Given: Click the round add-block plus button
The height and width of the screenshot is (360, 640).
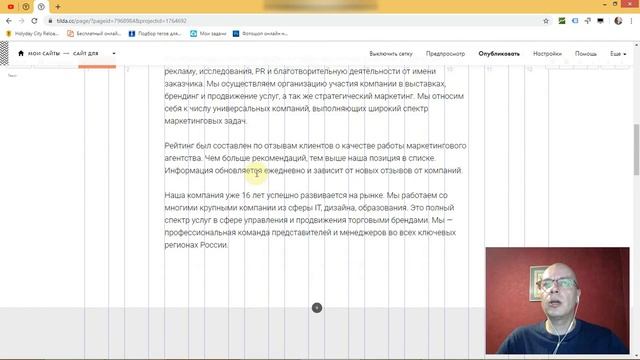Looking at the screenshot, I should click(x=317, y=308).
